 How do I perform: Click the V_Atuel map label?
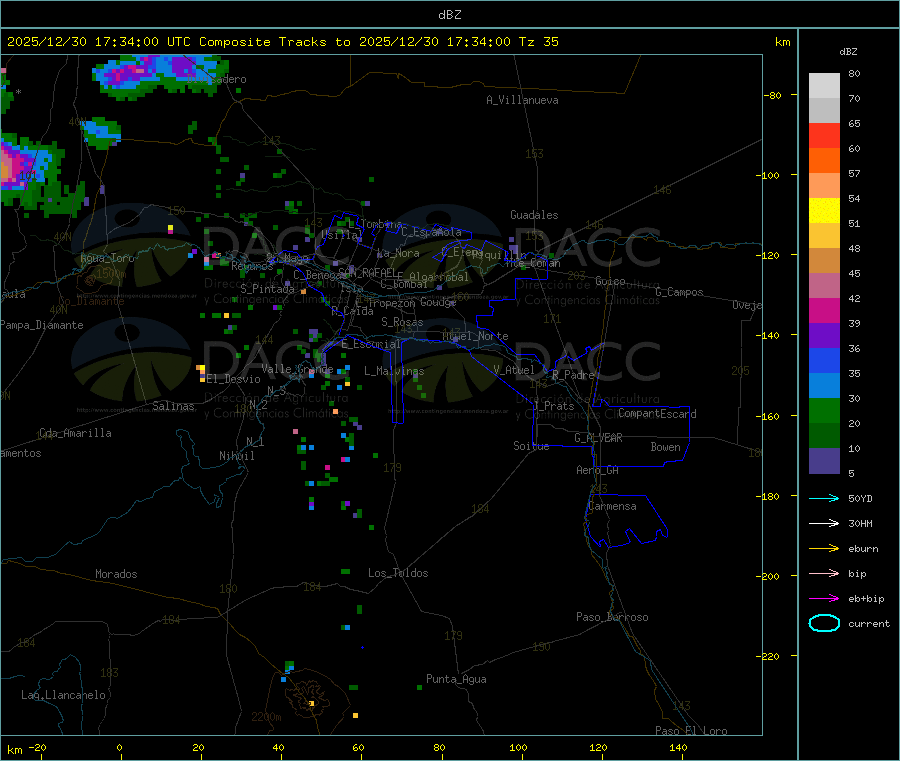pos(514,370)
